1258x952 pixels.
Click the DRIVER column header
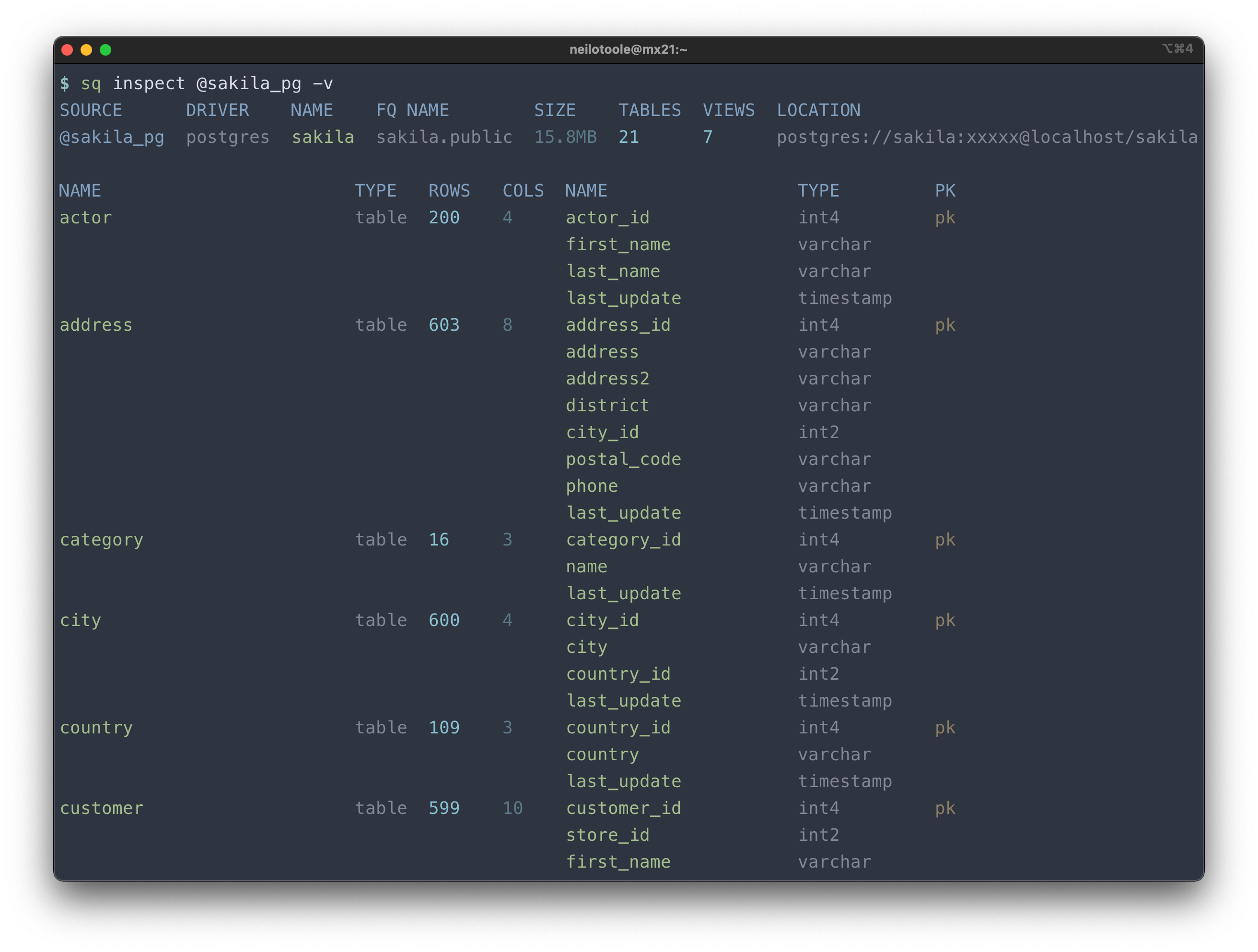217,110
